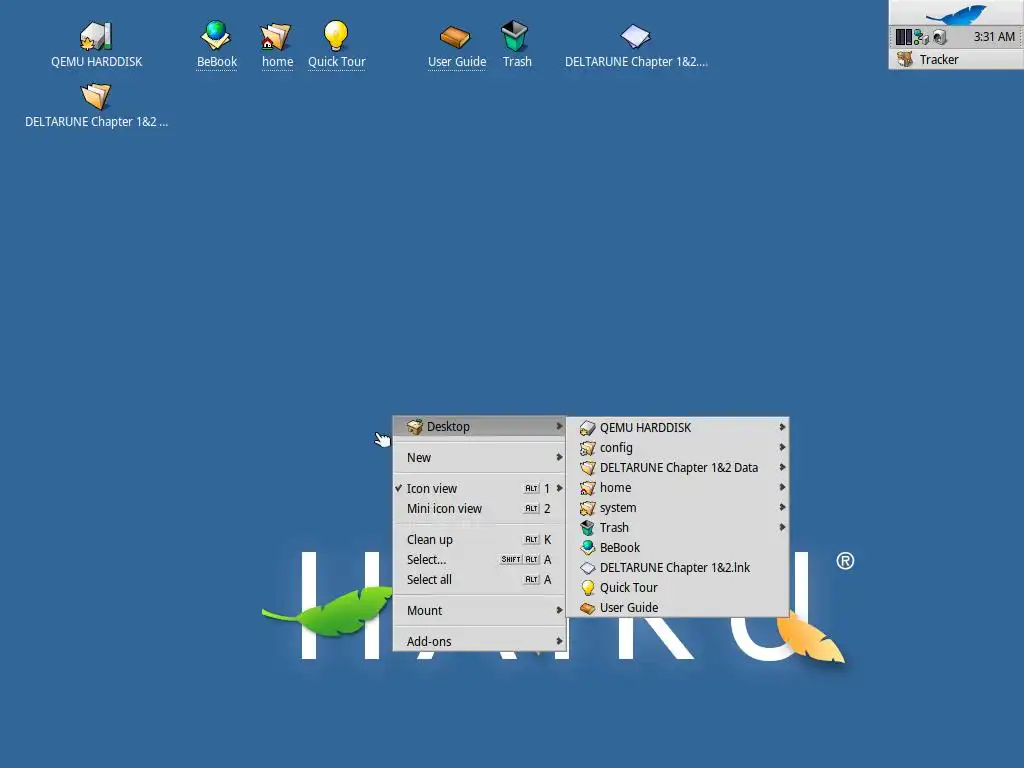
Task: Switch to Mini icon view
Action: [479, 508]
